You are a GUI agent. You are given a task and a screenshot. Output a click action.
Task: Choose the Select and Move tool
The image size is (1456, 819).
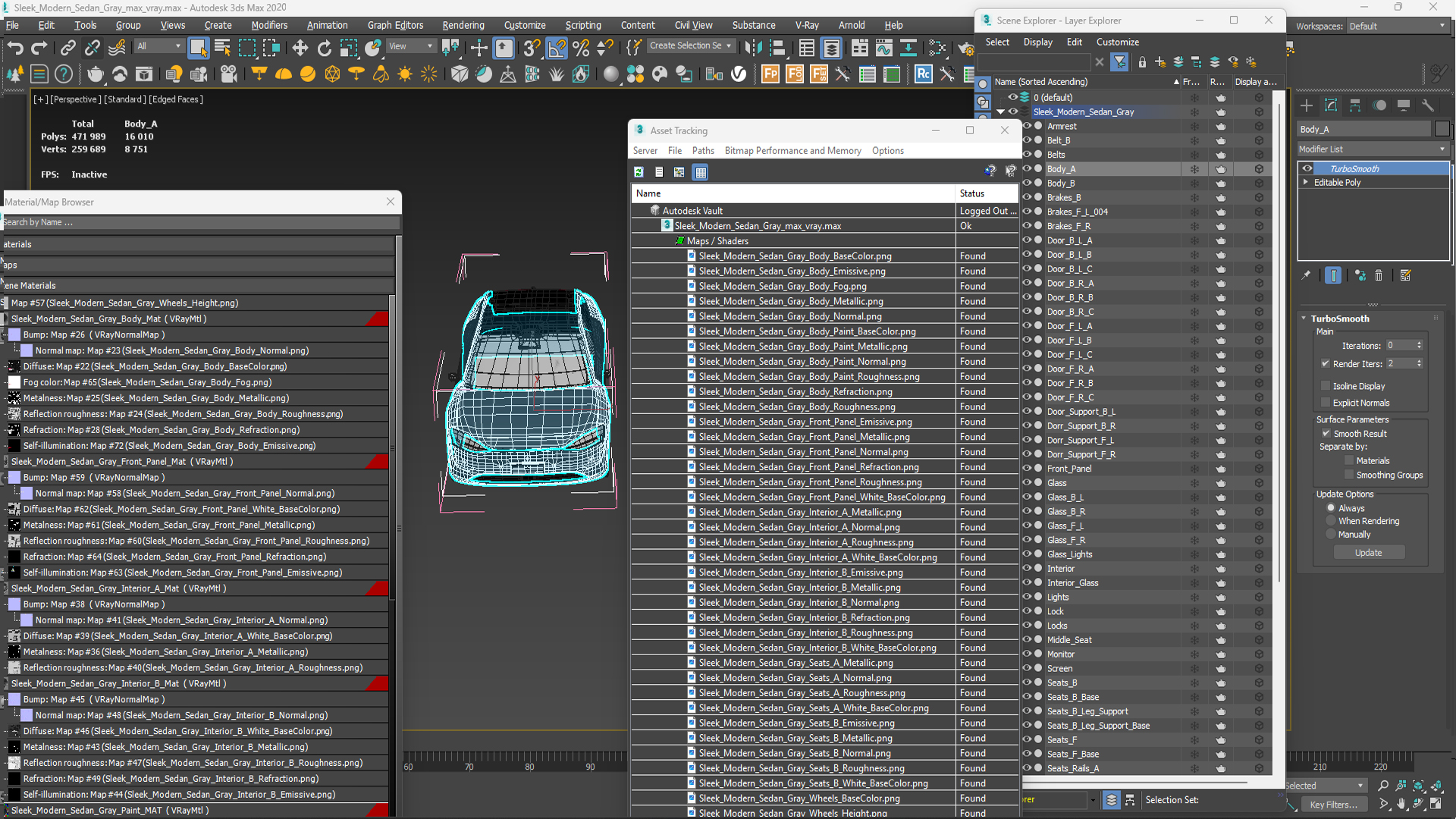tap(300, 48)
